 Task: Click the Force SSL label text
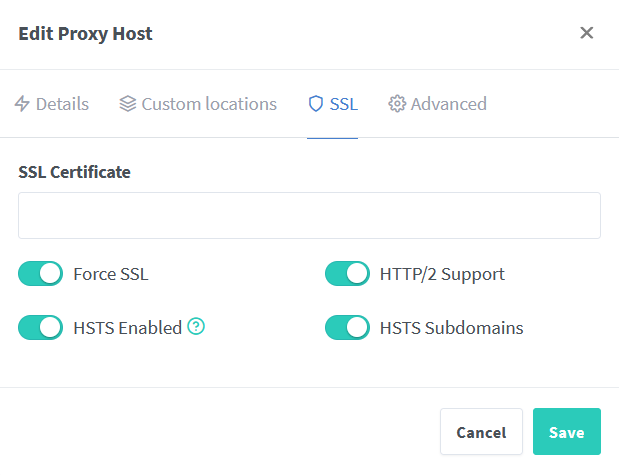point(111,274)
